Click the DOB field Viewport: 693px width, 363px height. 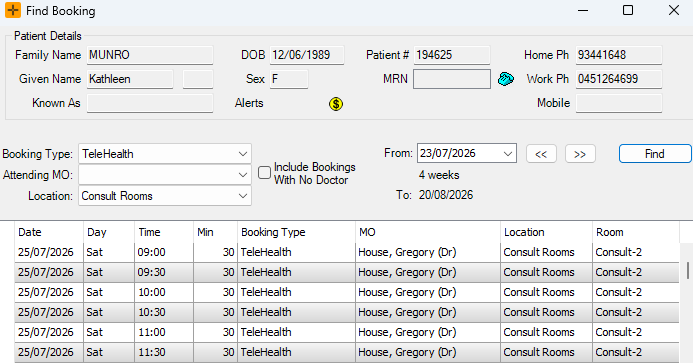coord(307,55)
